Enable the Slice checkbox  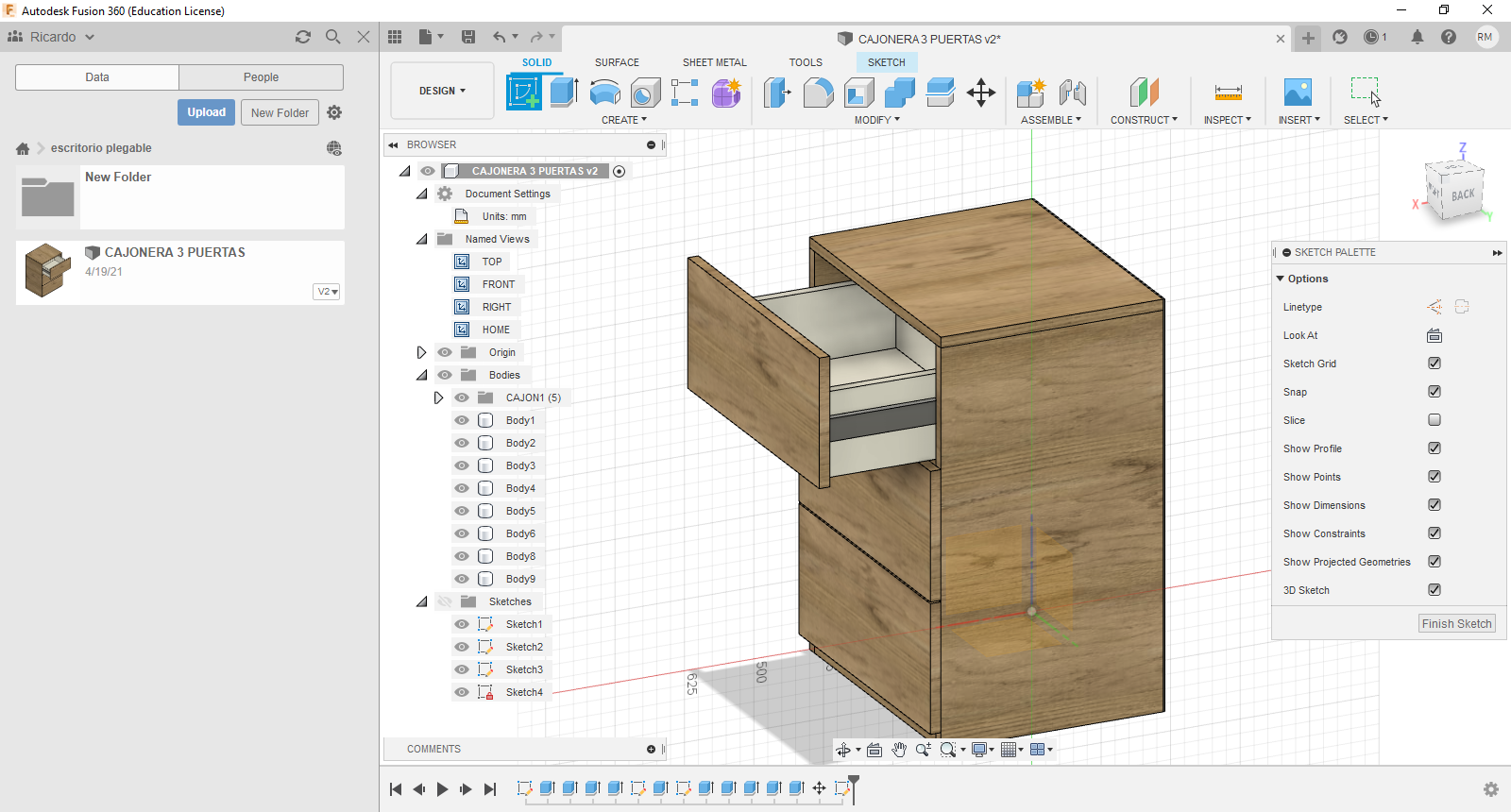[x=1435, y=420]
